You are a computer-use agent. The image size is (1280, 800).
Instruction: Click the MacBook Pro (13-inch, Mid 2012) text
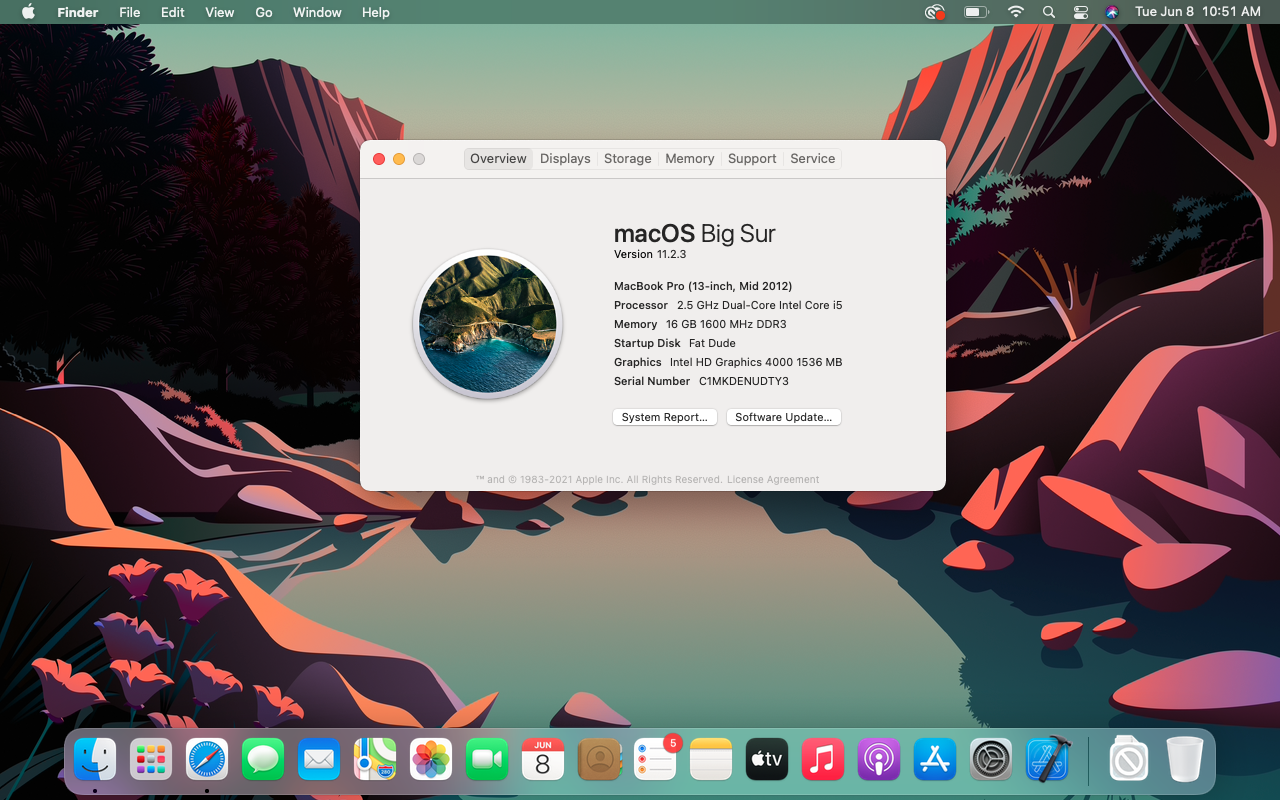703,286
